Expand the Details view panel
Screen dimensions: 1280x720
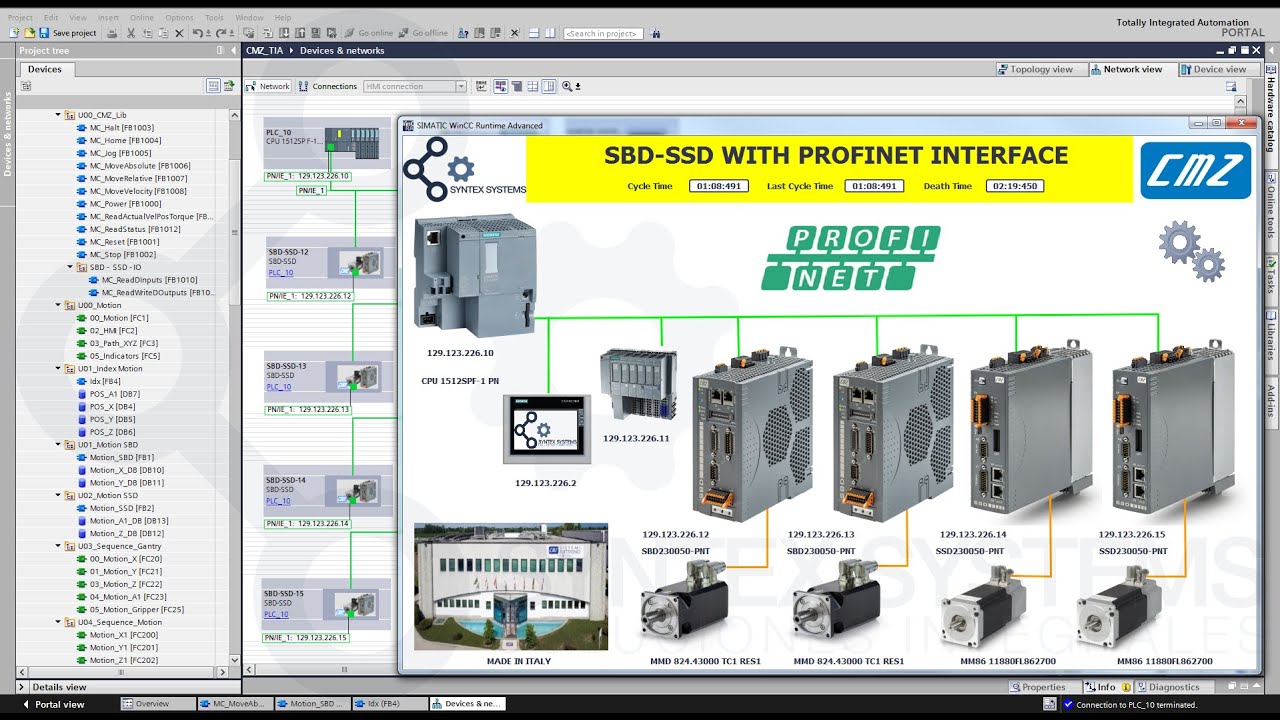[x=24, y=687]
